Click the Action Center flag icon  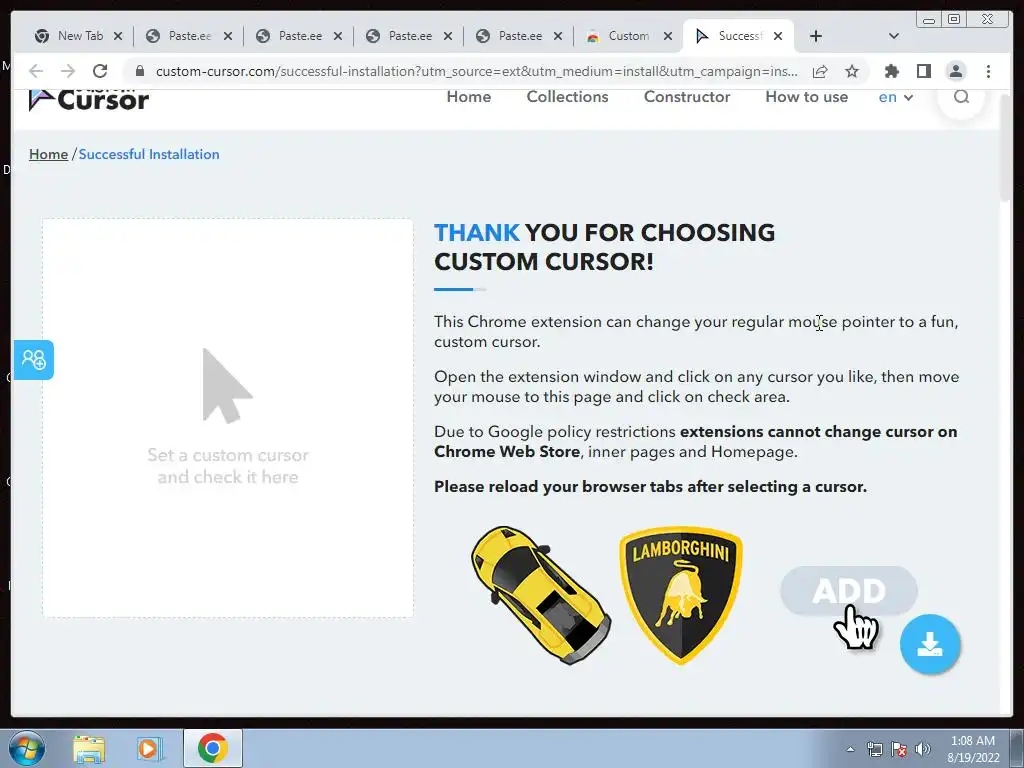tap(899, 749)
